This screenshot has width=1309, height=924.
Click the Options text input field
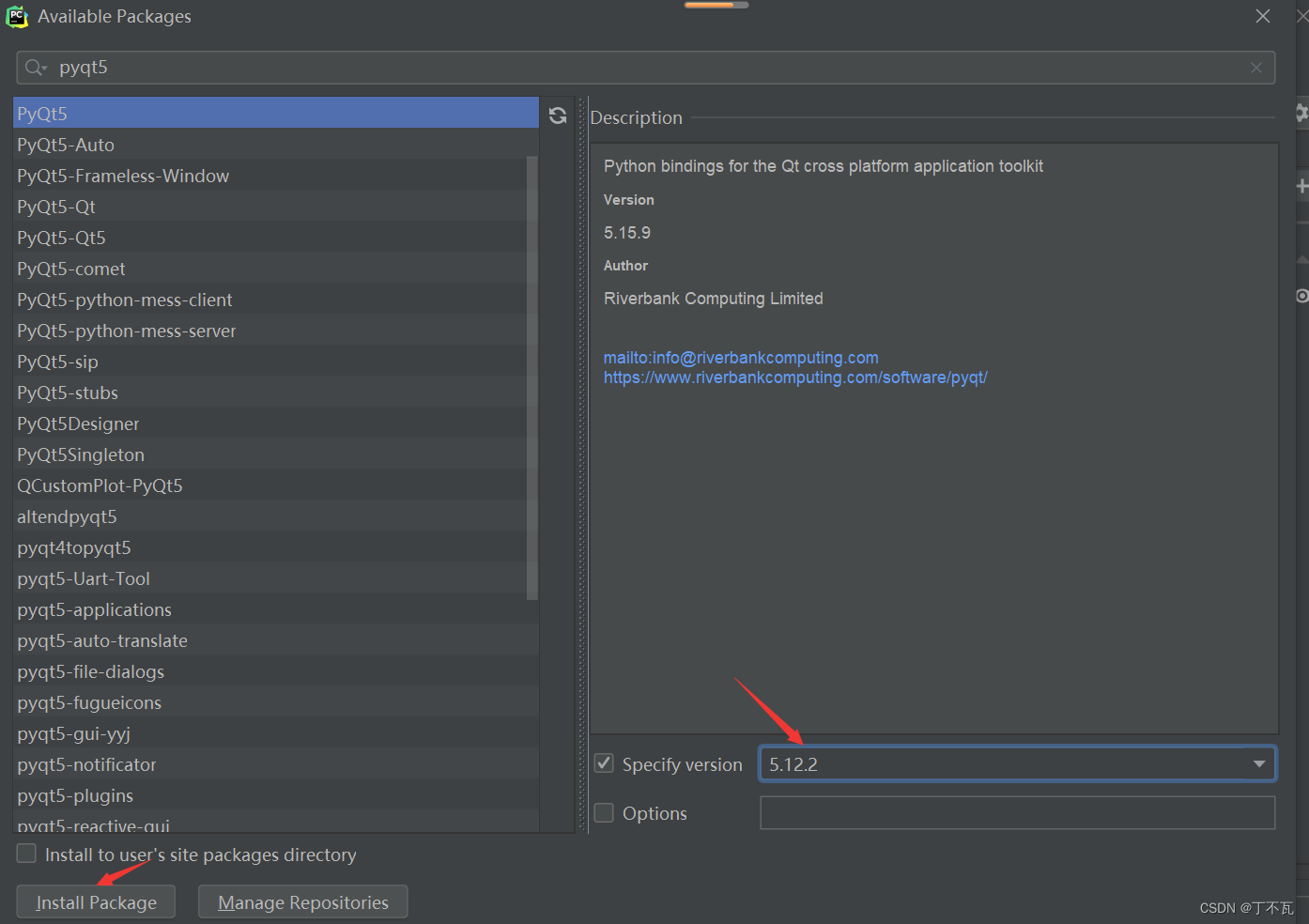coord(1017,813)
